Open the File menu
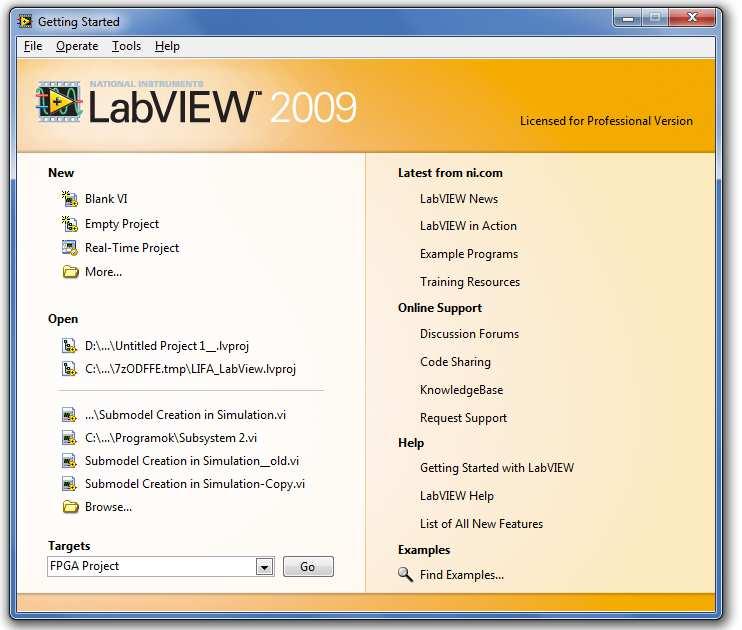The image size is (742, 630). click(33, 46)
